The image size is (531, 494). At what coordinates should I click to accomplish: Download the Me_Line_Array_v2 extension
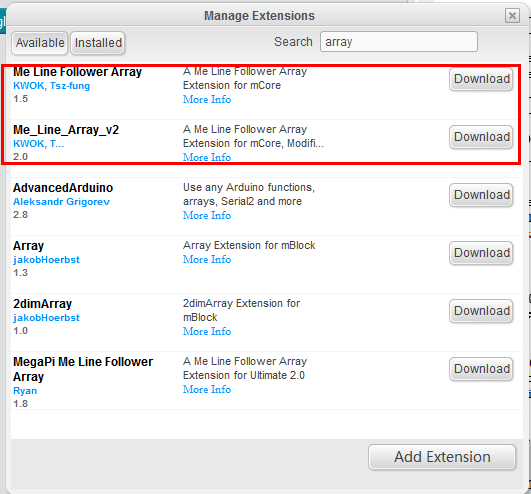pyautogui.click(x=481, y=137)
